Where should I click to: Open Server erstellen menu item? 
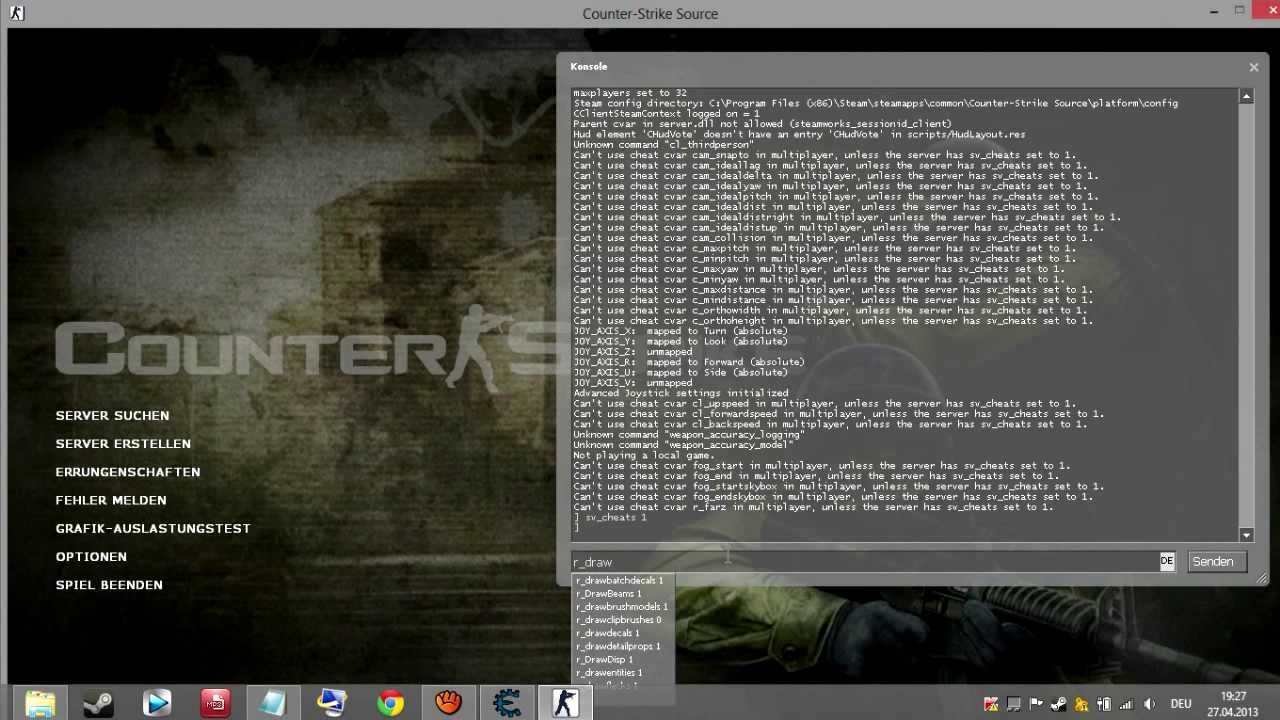(x=123, y=443)
